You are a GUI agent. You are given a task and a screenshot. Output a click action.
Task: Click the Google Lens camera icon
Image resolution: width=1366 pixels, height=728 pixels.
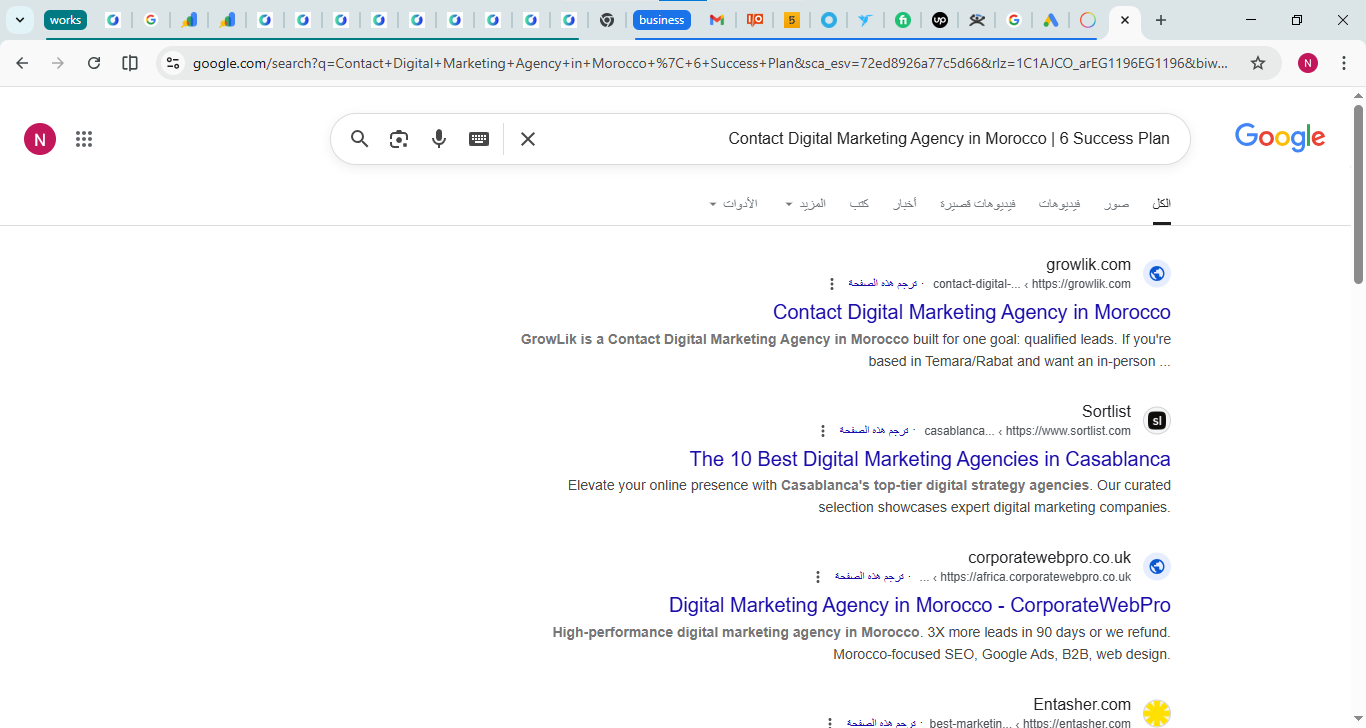(x=399, y=139)
